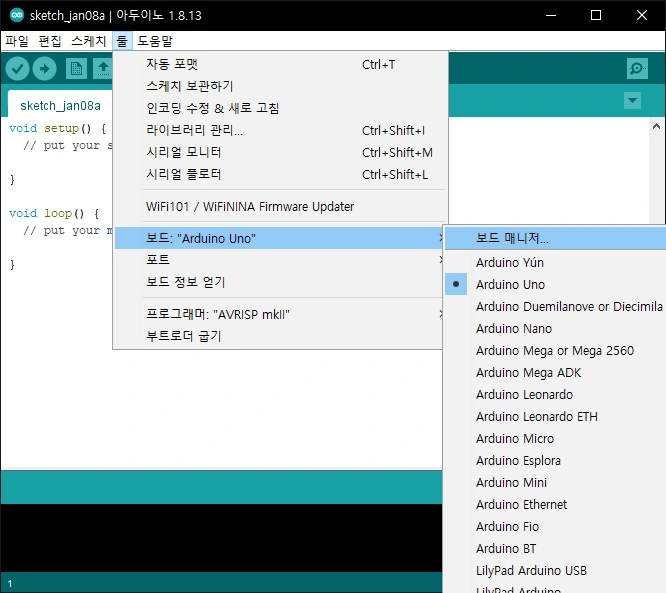
Task: Maximize the Arduino window
Action: point(596,15)
